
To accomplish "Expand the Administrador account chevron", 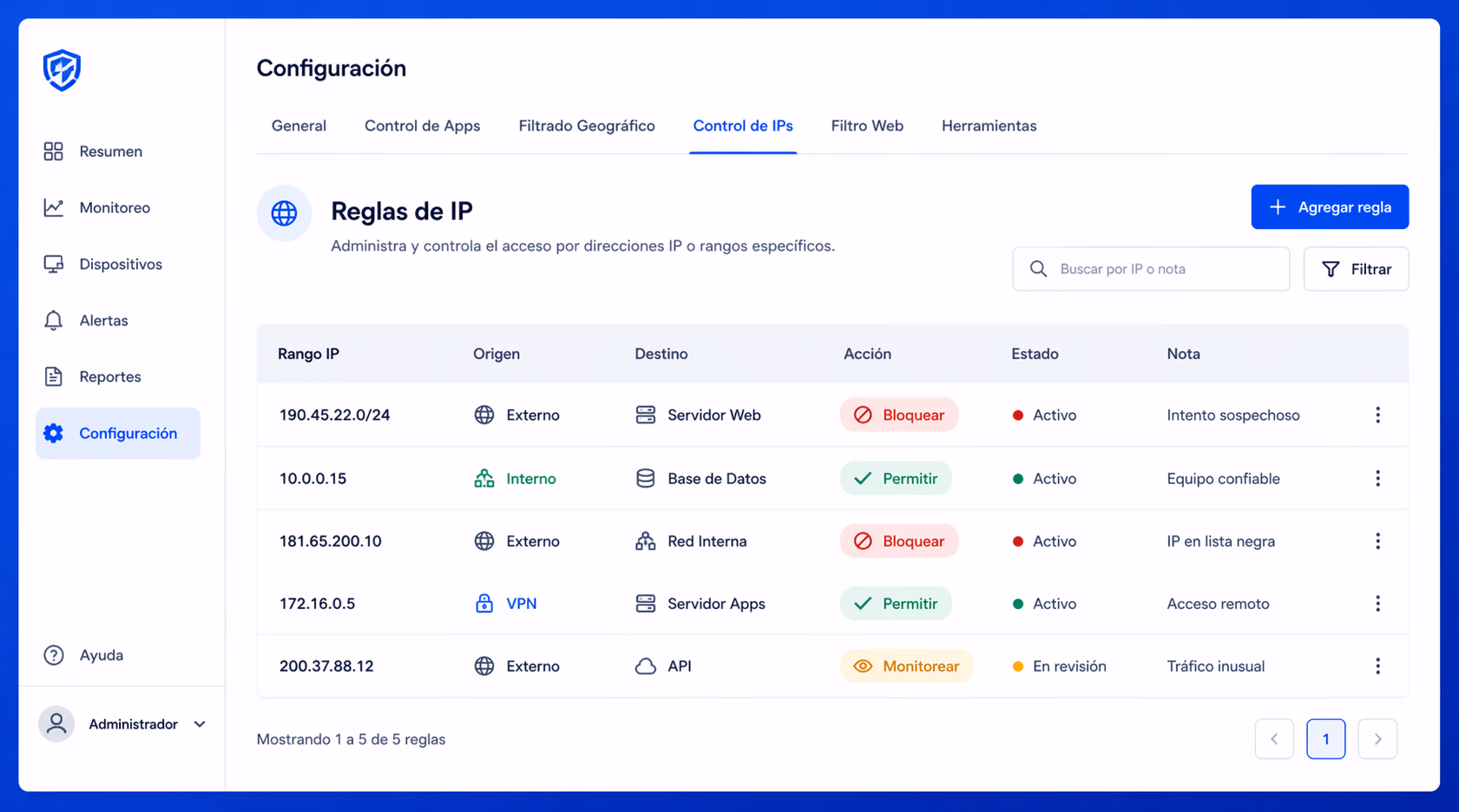I will [200, 724].
